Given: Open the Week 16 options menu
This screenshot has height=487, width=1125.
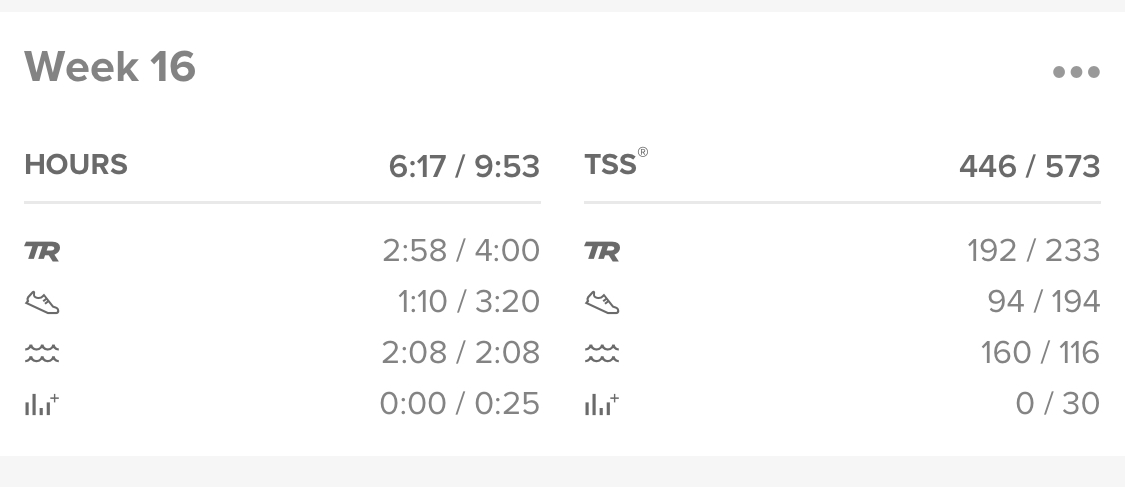Looking at the screenshot, I should click(x=1076, y=72).
